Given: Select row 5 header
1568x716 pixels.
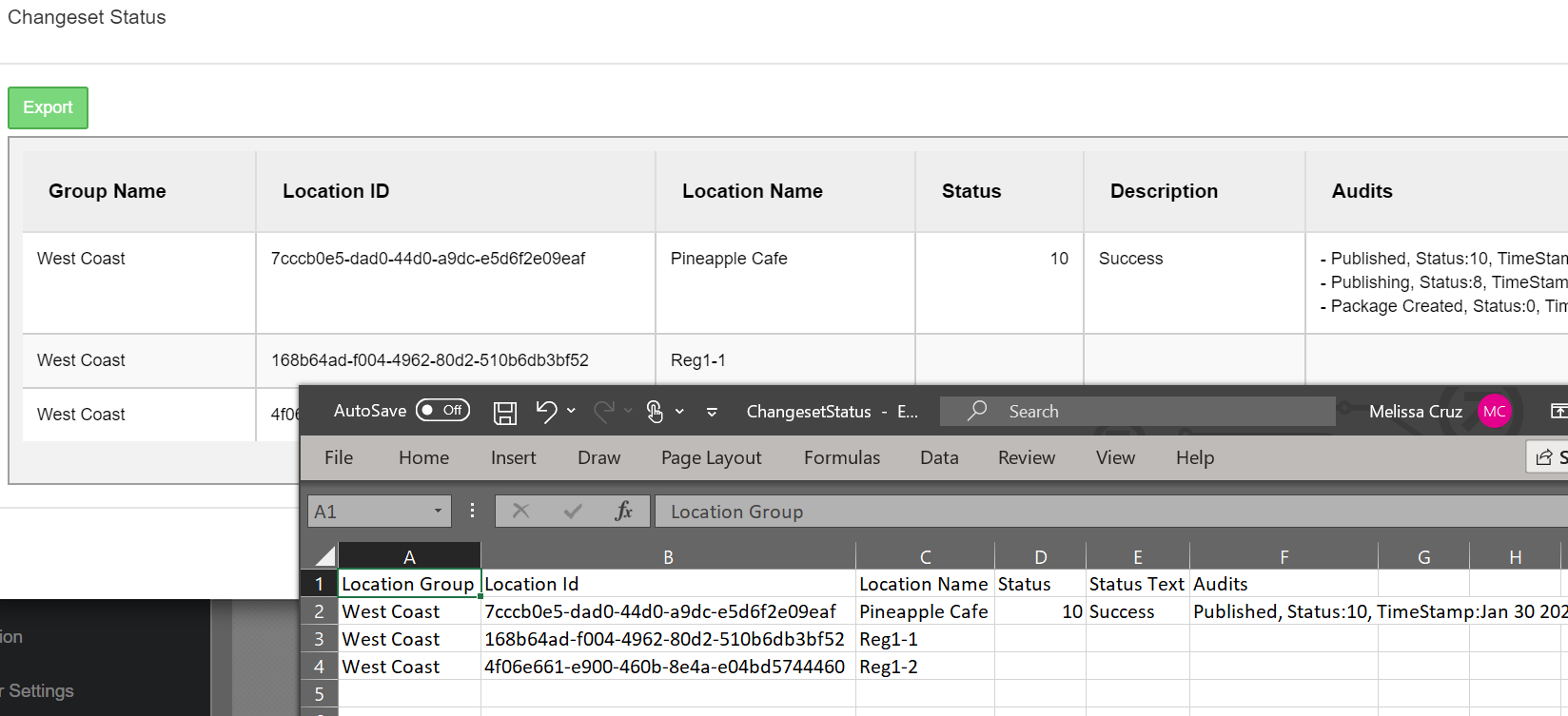Looking at the screenshot, I should [x=319, y=694].
